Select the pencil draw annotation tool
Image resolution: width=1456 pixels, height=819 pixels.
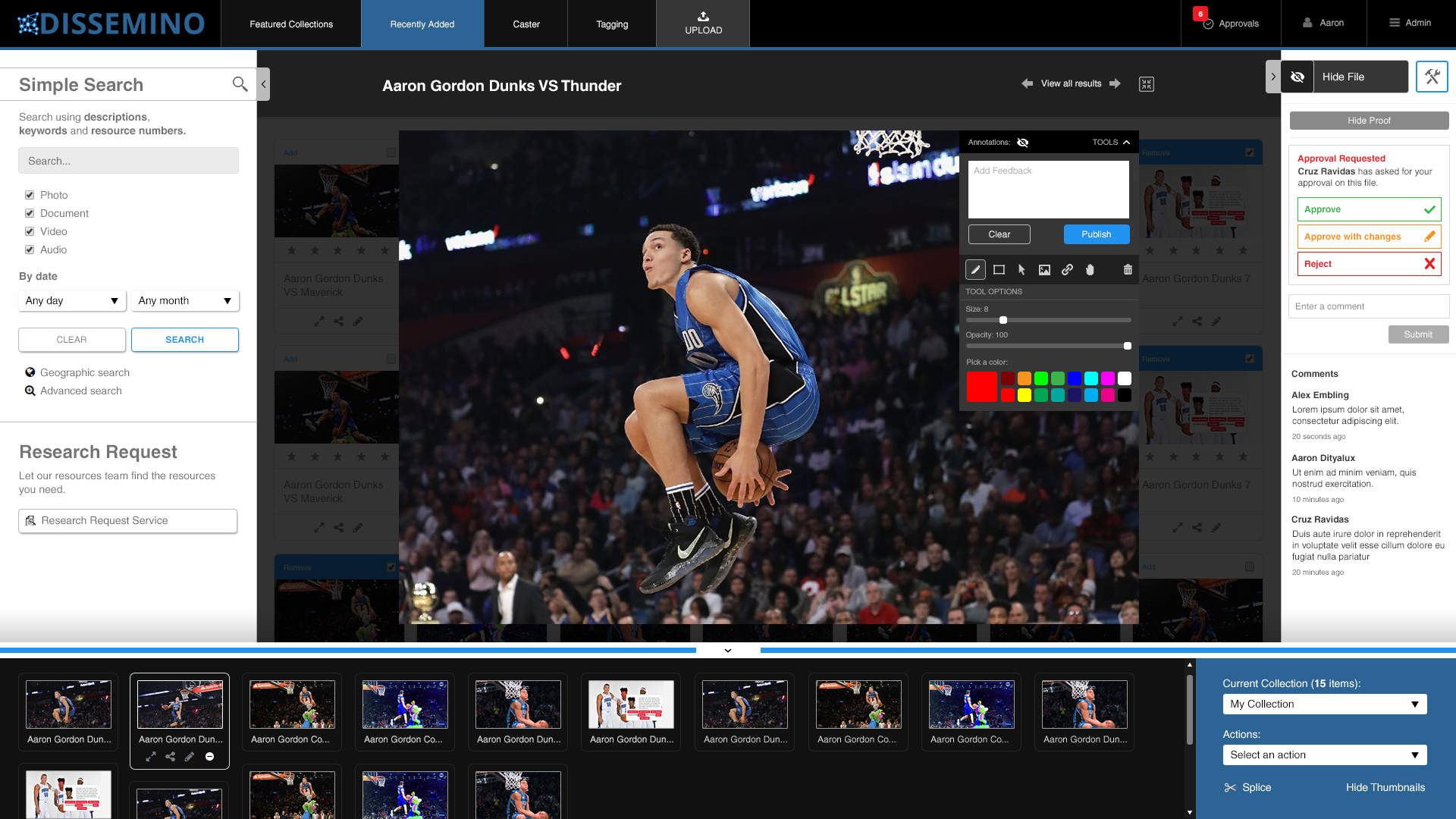(x=975, y=270)
